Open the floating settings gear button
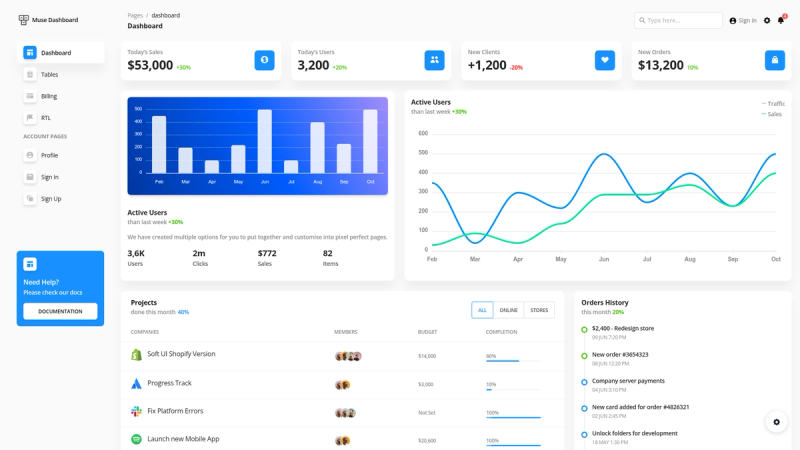 [776, 422]
